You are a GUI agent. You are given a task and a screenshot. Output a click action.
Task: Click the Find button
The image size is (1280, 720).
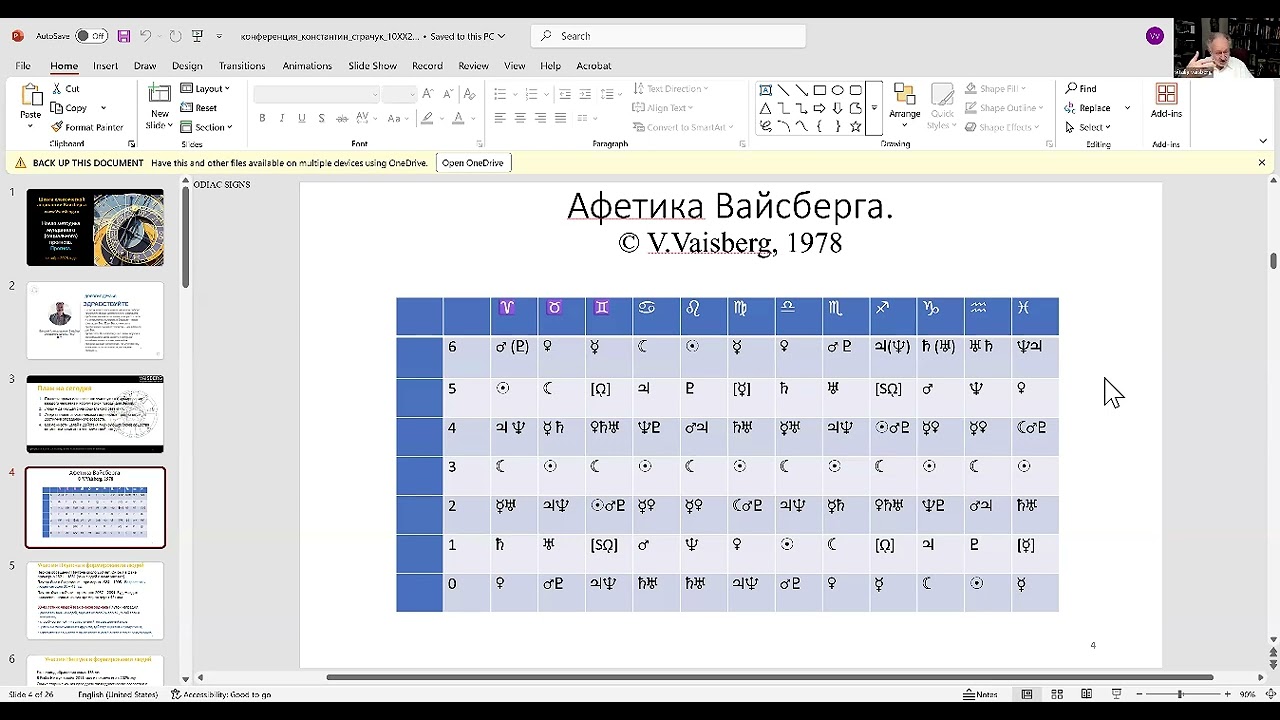[x=1081, y=88]
